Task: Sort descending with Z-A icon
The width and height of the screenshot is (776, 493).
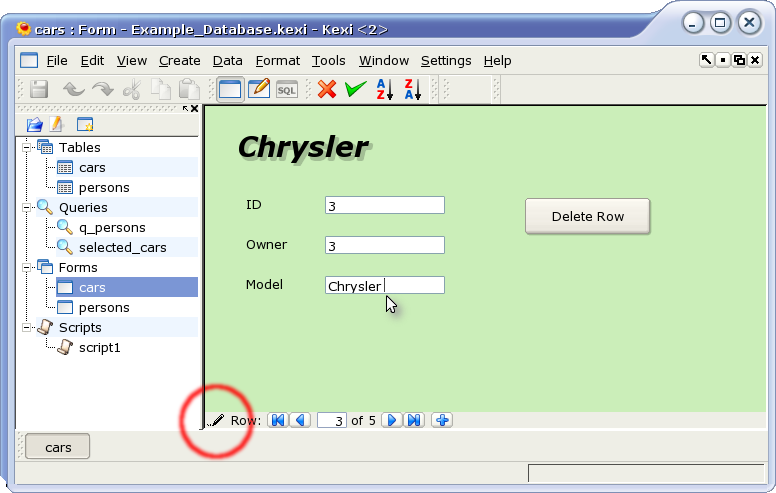Action: point(413,89)
